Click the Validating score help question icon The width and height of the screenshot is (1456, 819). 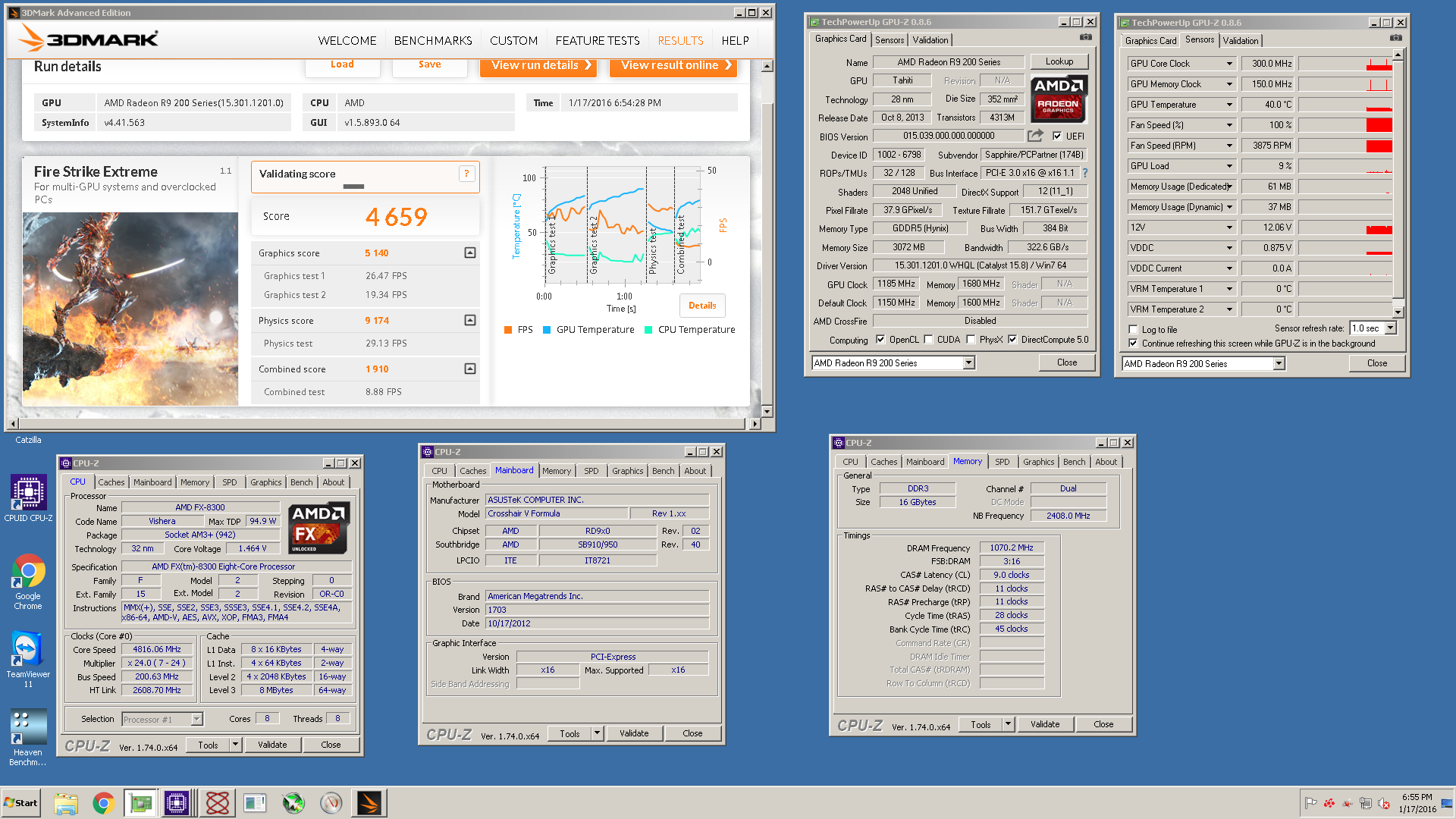coord(466,174)
